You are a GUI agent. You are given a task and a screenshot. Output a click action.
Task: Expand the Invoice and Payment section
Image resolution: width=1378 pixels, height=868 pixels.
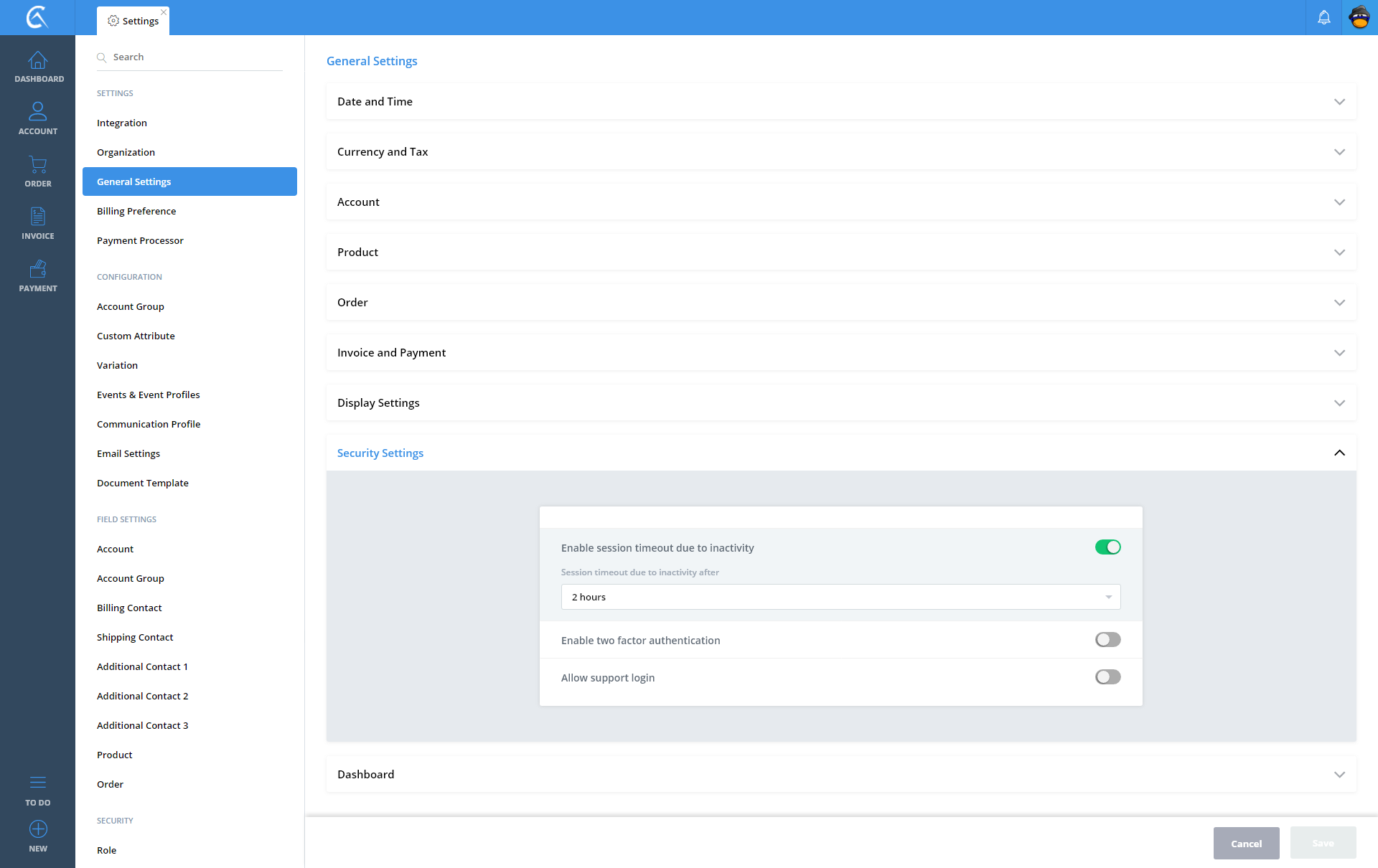(840, 352)
